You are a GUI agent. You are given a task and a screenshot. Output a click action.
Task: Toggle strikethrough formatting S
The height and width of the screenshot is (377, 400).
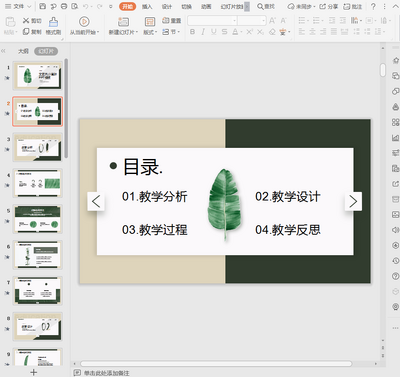tap(224, 32)
